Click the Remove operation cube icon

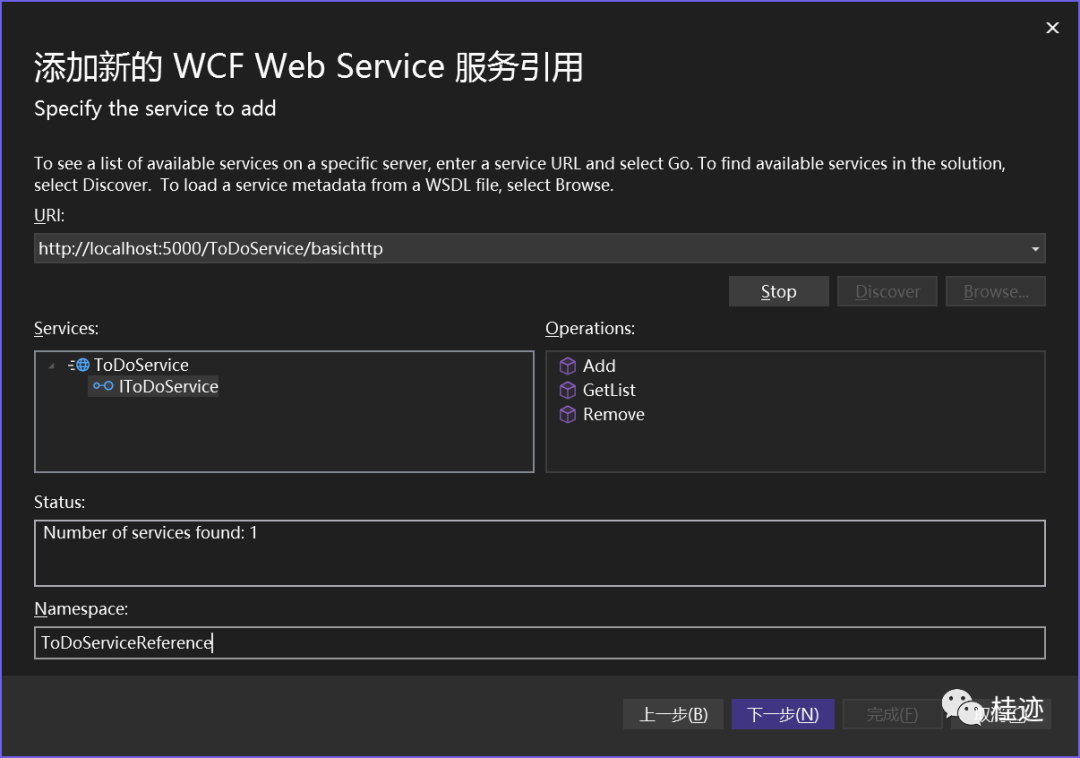568,414
